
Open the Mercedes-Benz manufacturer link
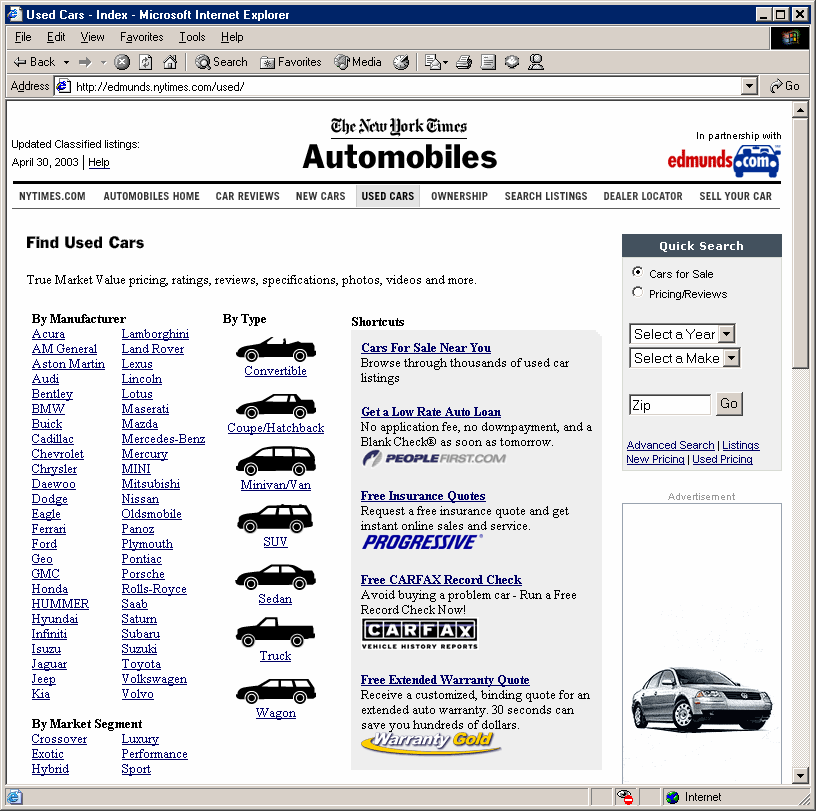tap(163, 439)
